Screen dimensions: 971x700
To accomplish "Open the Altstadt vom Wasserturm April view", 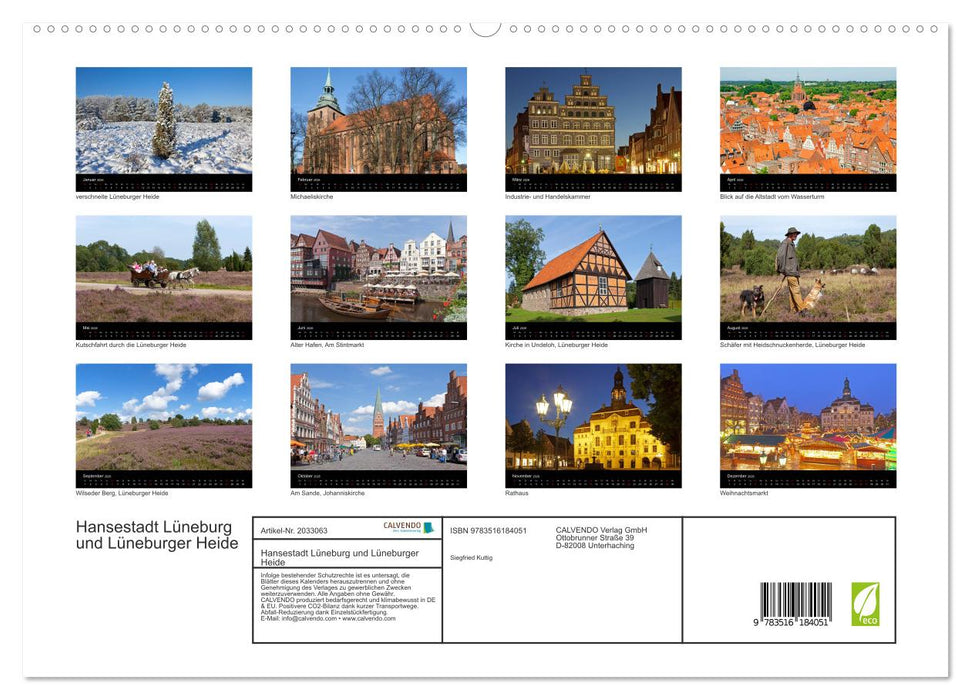I will point(806,127).
